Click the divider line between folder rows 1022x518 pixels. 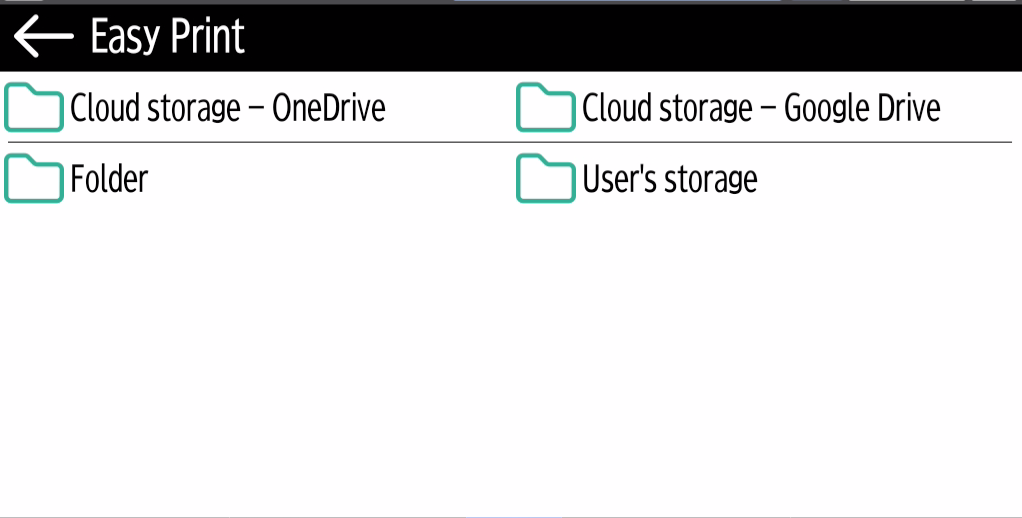pyautogui.click(x=510, y=143)
